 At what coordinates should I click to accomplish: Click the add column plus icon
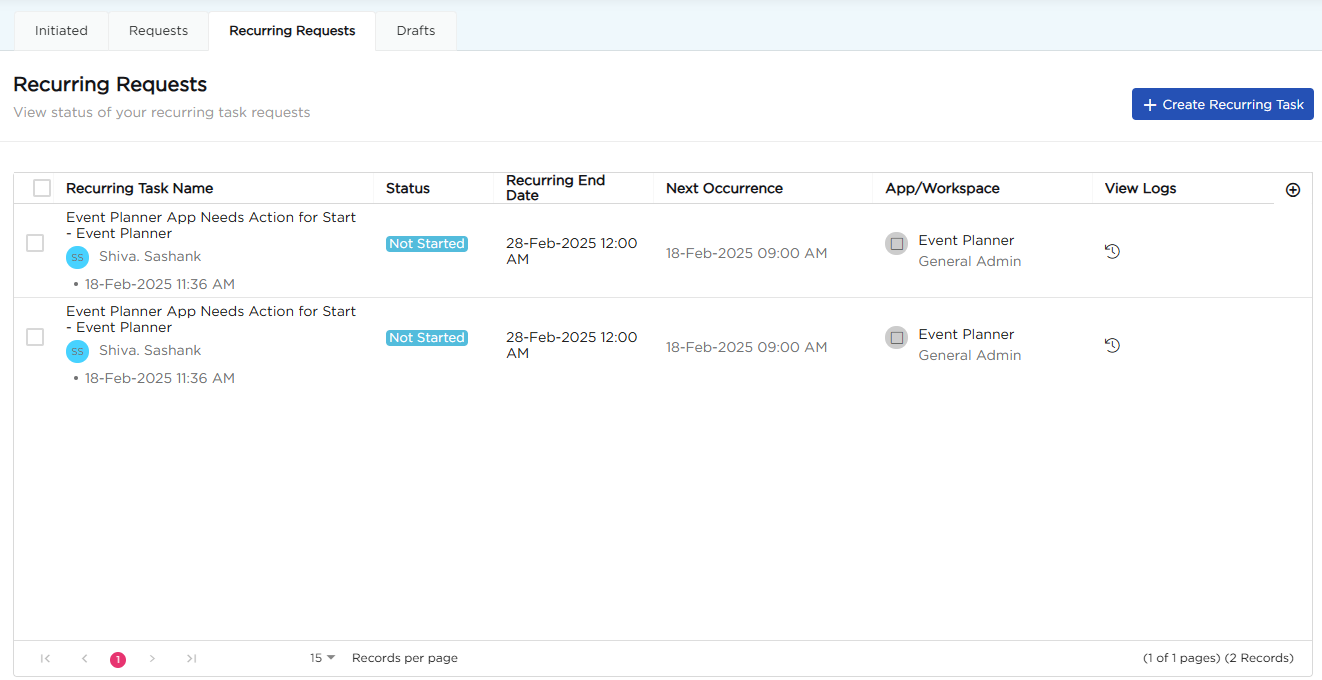pos(1292,190)
